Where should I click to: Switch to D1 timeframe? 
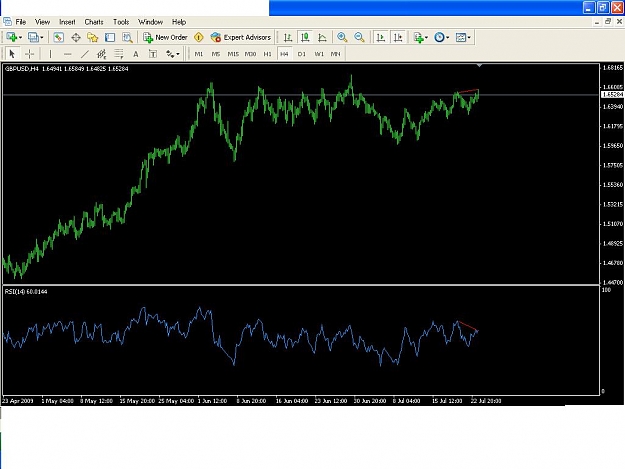[302, 54]
